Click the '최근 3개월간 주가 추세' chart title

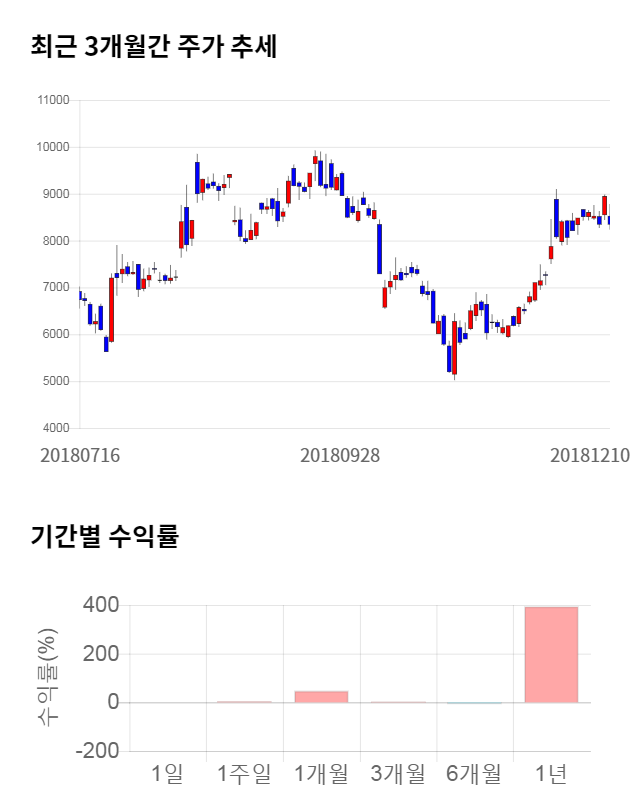(153, 46)
